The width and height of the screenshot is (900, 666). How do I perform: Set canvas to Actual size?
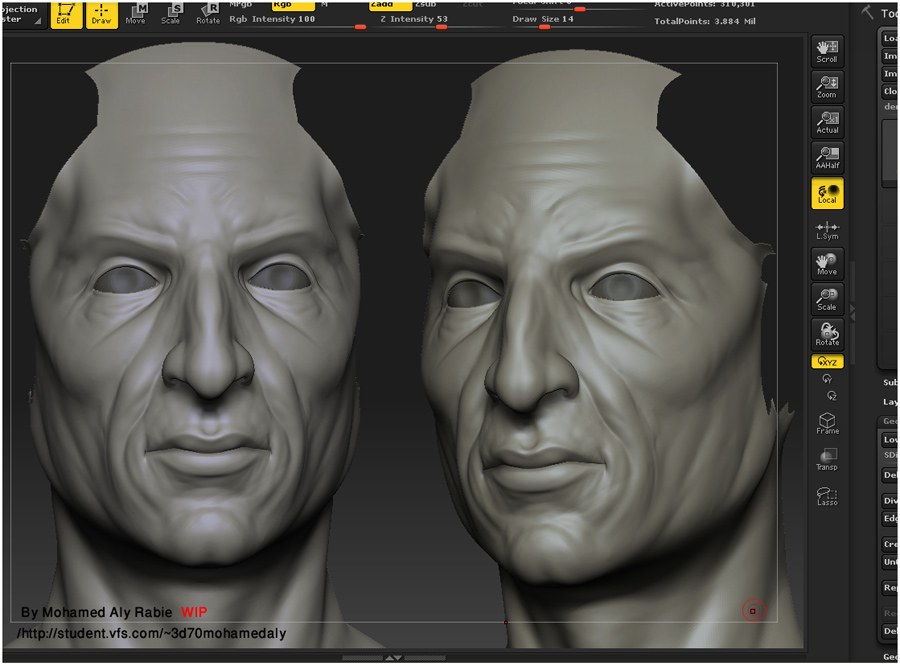(827, 122)
